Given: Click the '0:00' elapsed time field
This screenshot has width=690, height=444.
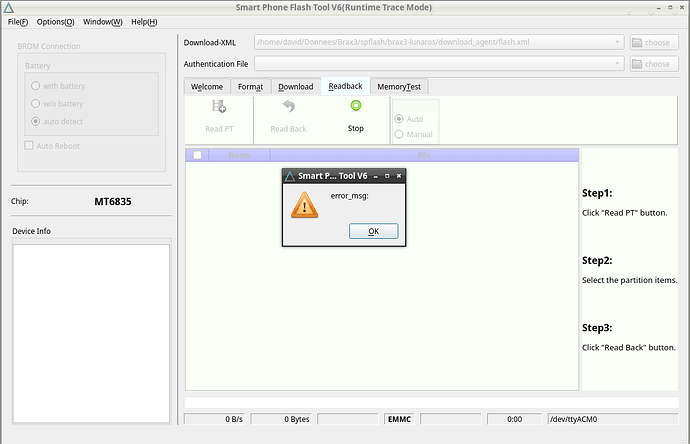Looking at the screenshot, I should click(514, 419).
